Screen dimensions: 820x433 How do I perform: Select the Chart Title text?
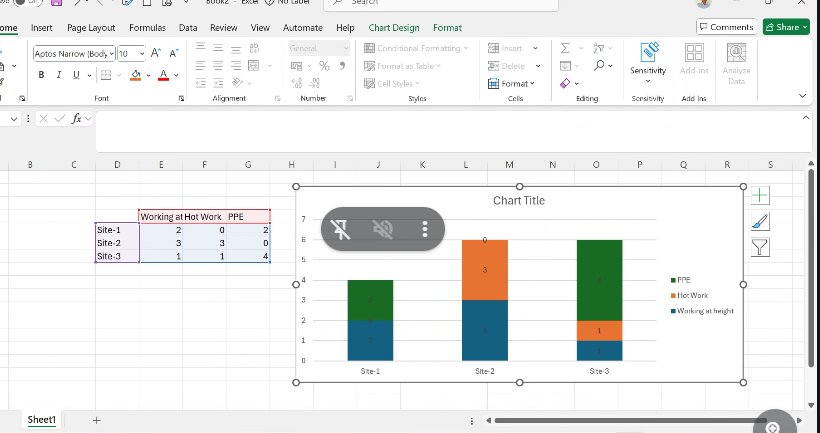click(519, 200)
